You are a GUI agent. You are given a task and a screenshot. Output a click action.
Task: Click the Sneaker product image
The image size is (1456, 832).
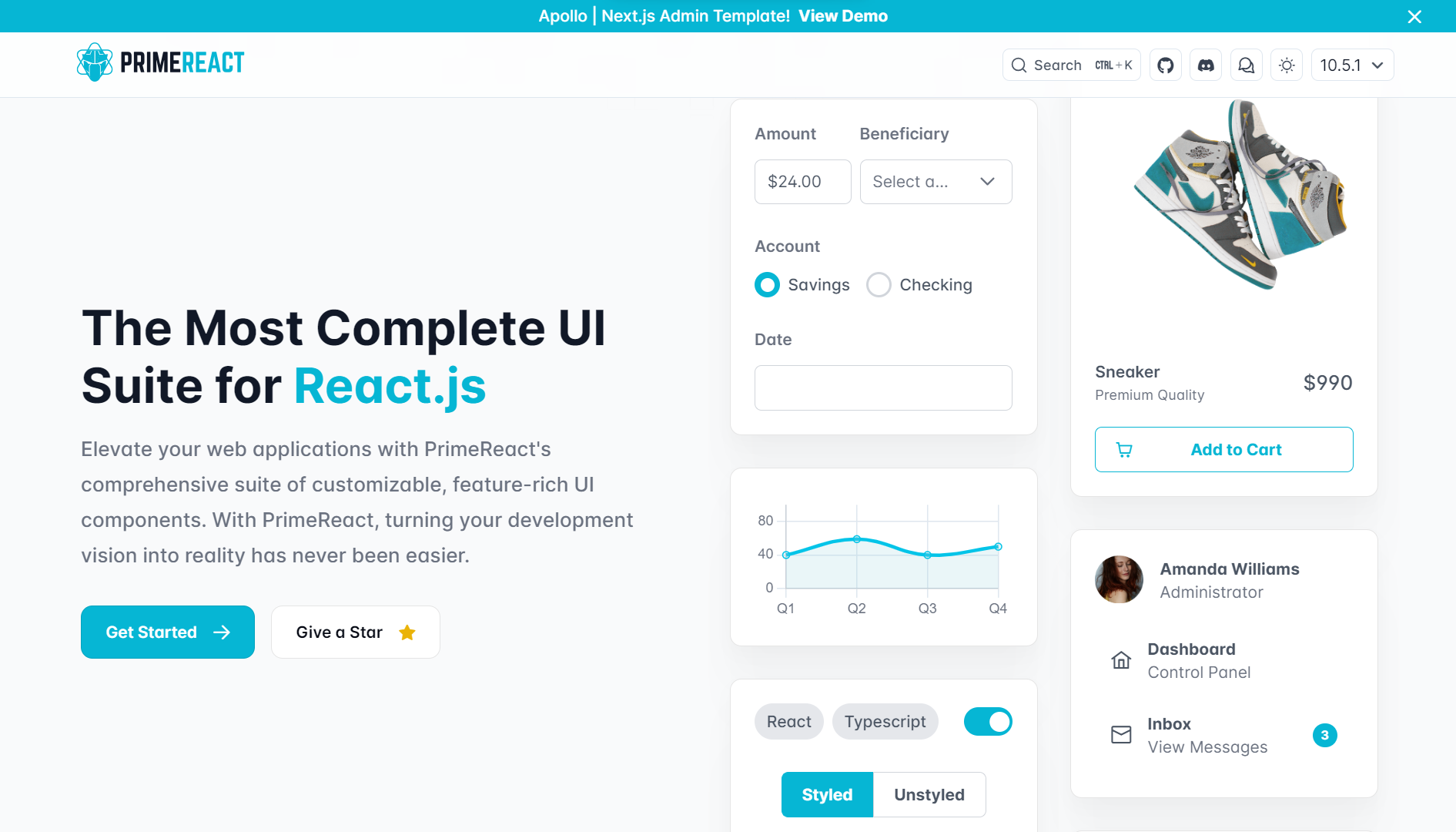point(1240,196)
